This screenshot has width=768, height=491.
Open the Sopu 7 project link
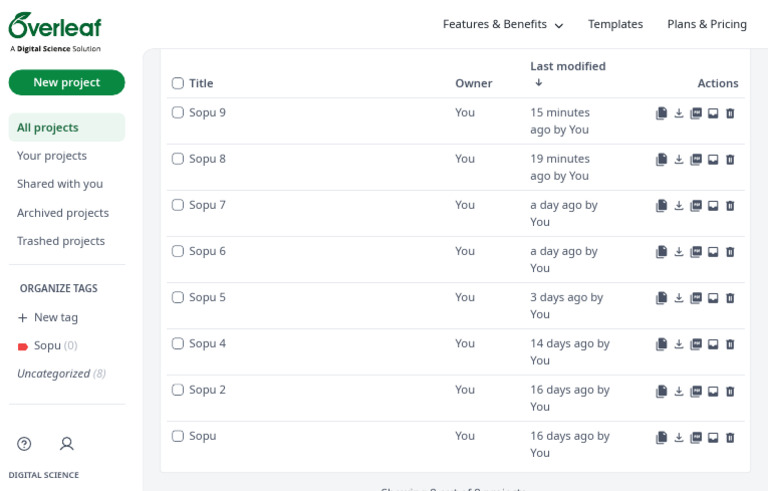[x=207, y=205]
